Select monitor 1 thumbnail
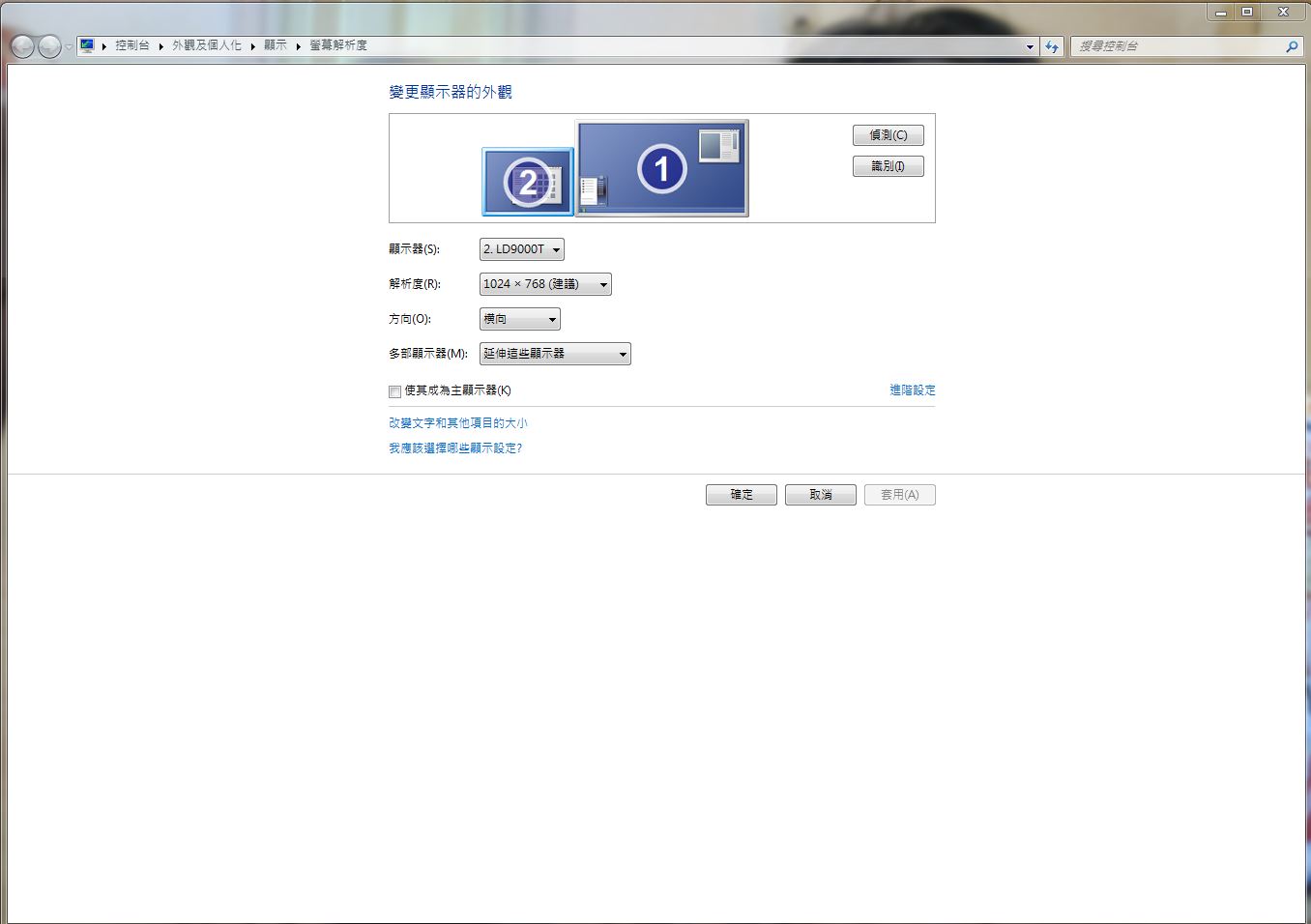The height and width of the screenshot is (924, 1311). click(x=662, y=168)
